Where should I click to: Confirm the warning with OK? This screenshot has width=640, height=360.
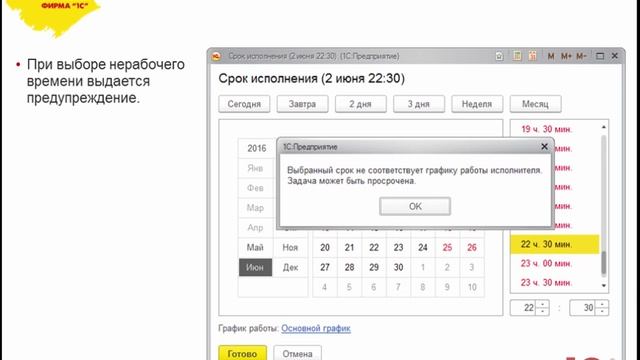click(x=415, y=206)
